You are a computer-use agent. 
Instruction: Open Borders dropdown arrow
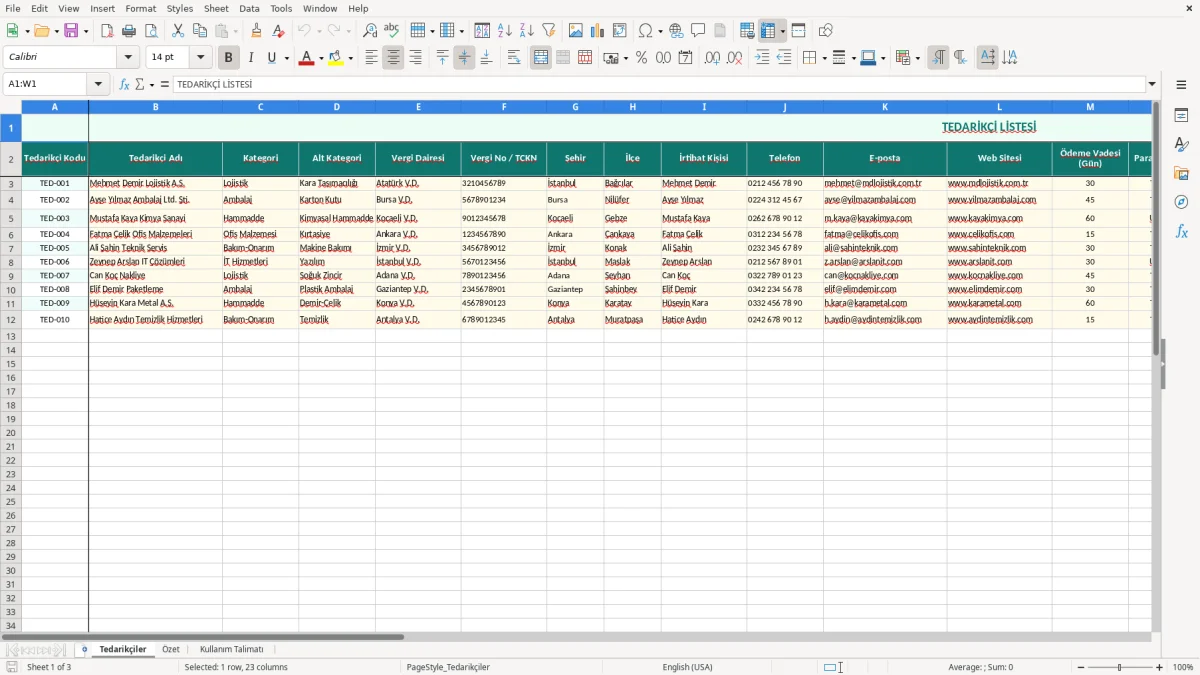pyautogui.click(x=823, y=58)
